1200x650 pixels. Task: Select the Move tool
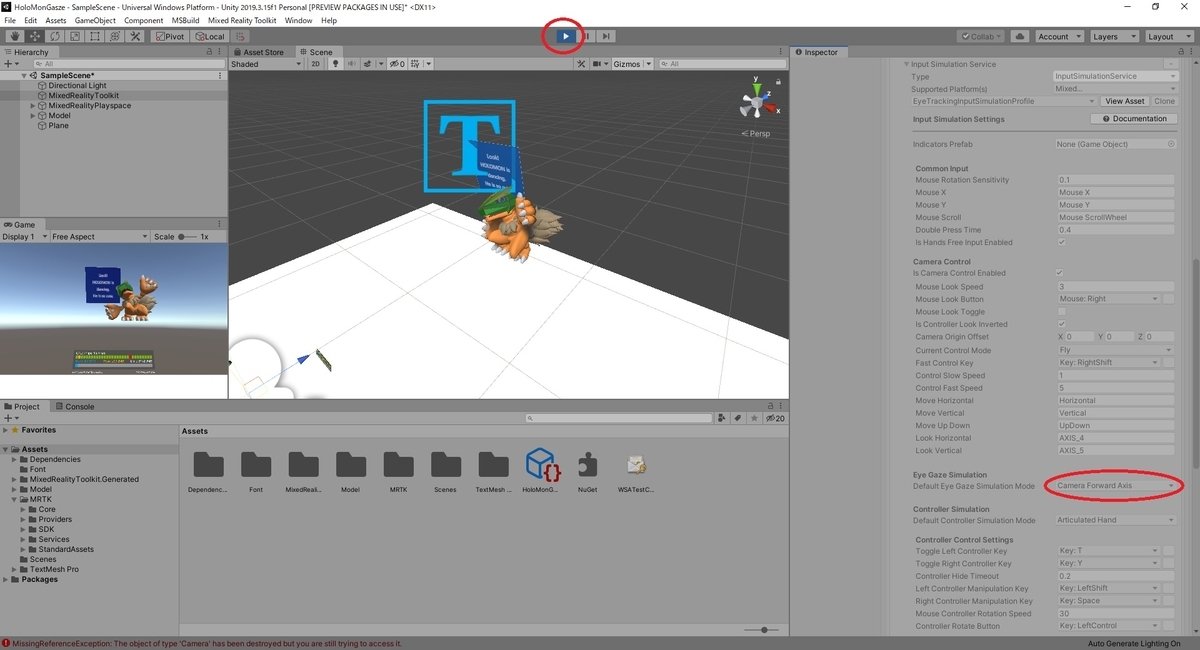(x=34, y=36)
